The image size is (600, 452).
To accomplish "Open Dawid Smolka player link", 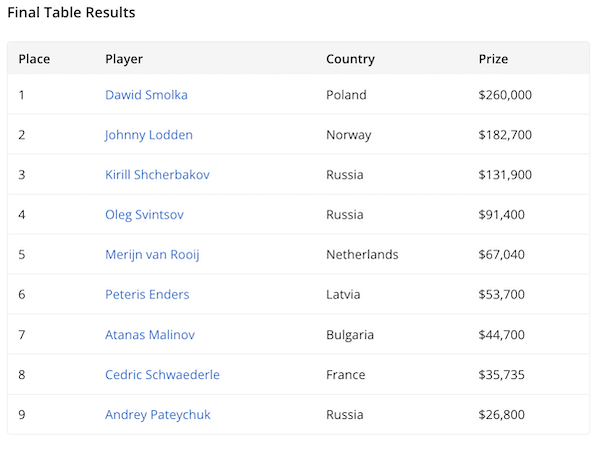I will point(146,95).
